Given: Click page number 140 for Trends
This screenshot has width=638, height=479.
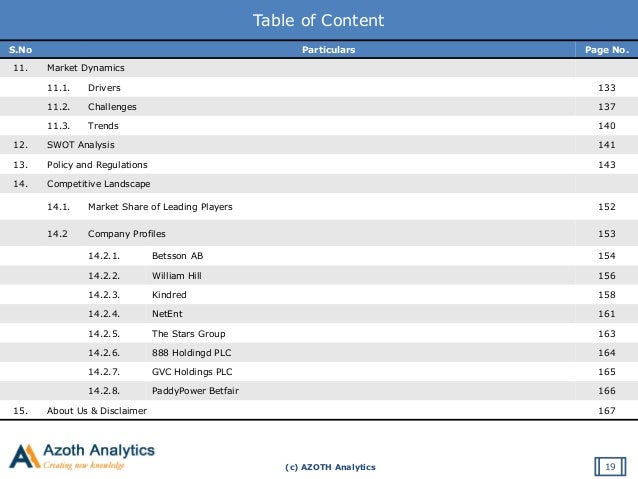Looking at the screenshot, I should click(x=607, y=126).
